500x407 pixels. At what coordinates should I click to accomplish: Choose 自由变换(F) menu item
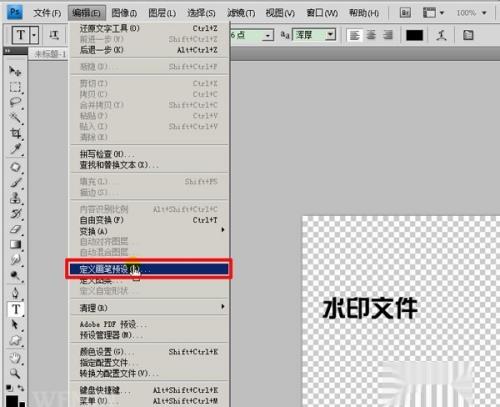click(x=149, y=220)
